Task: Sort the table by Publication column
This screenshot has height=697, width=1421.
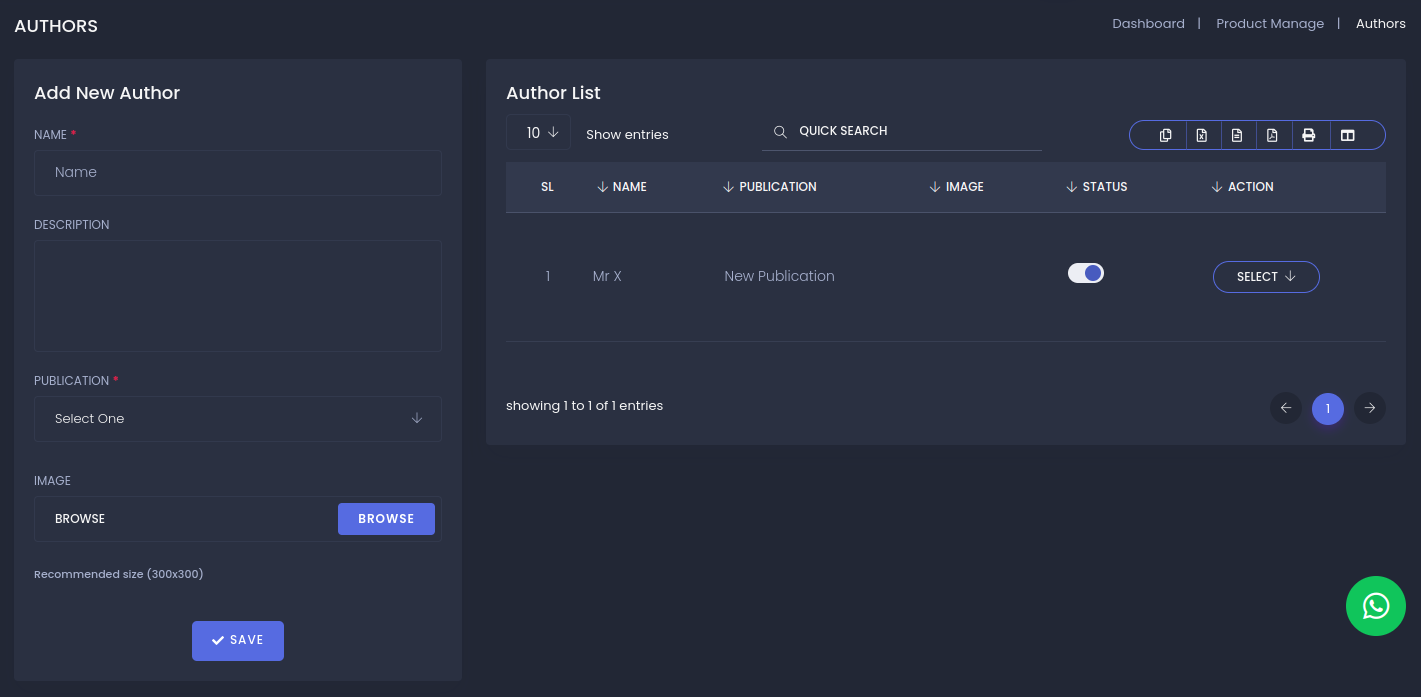Action: [x=769, y=187]
